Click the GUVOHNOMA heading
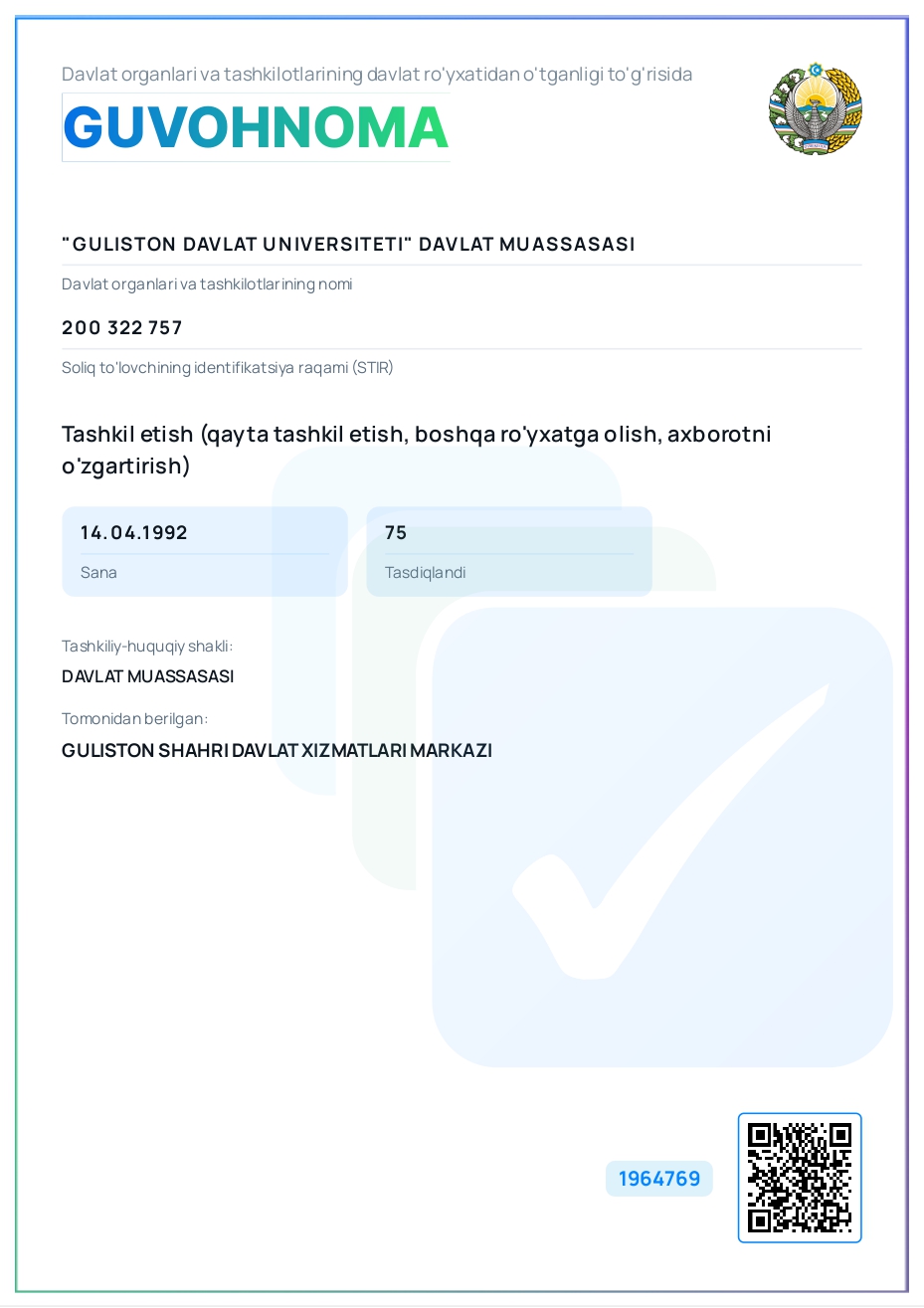This screenshot has width=924, height=1308. click(x=256, y=127)
